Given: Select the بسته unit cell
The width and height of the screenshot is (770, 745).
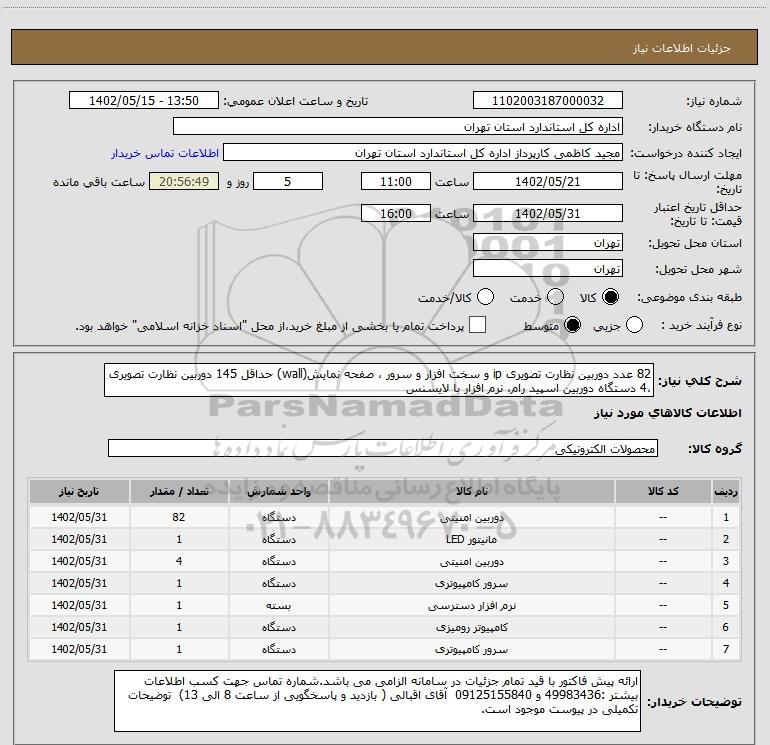Looking at the screenshot, I should click(278, 606).
